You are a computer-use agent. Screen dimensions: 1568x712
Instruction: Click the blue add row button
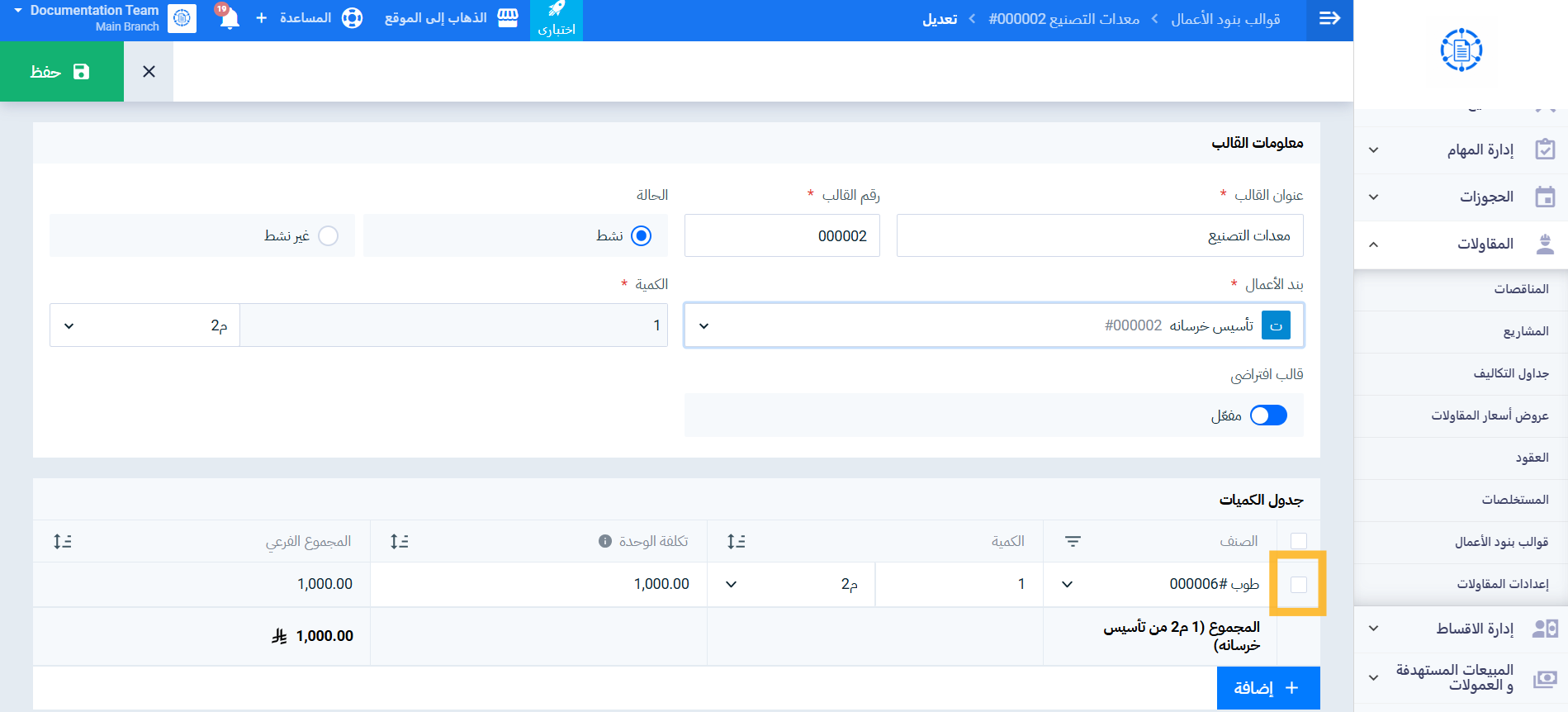coord(1268,688)
